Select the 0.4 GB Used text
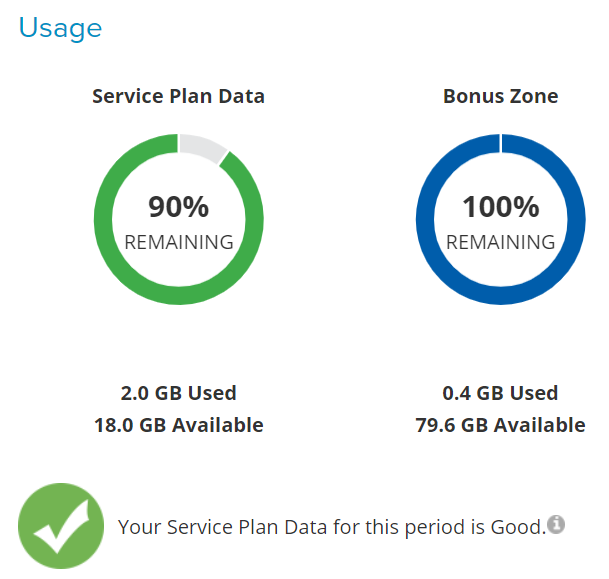 500,393
